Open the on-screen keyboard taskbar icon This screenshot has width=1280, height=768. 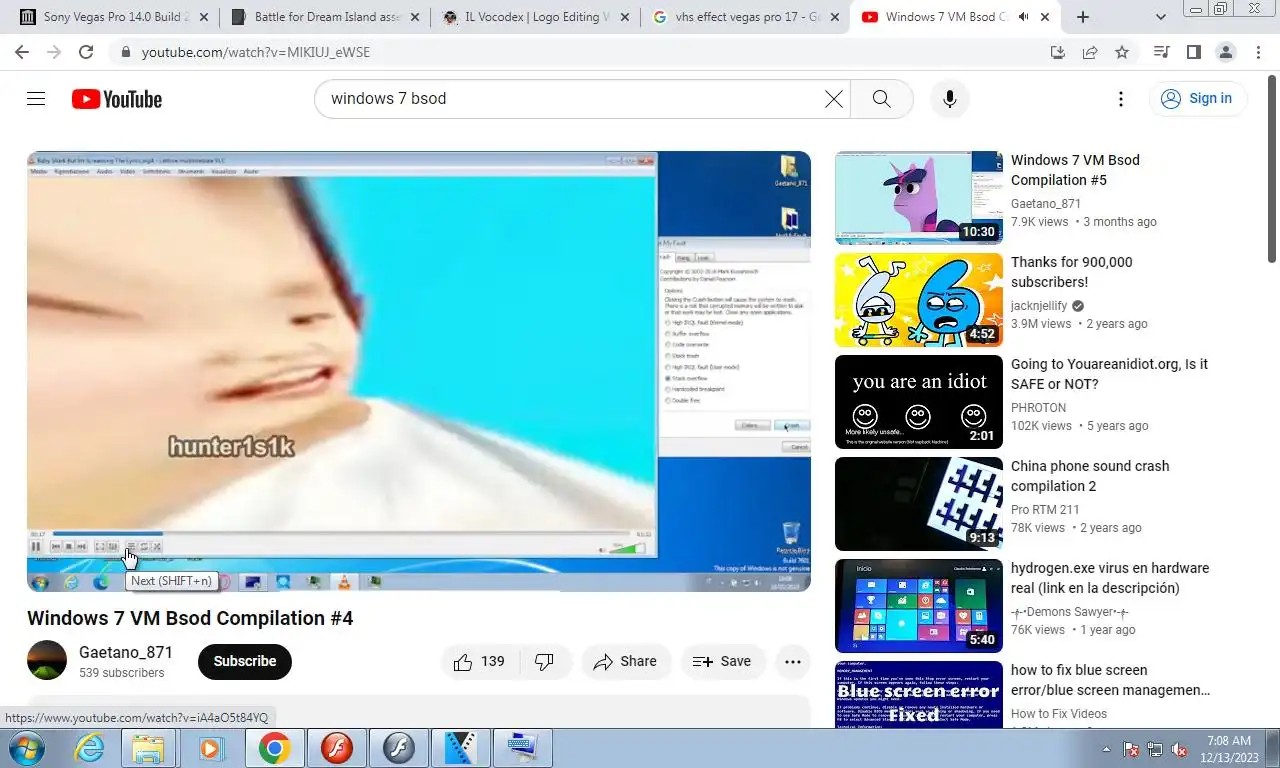tap(522, 748)
